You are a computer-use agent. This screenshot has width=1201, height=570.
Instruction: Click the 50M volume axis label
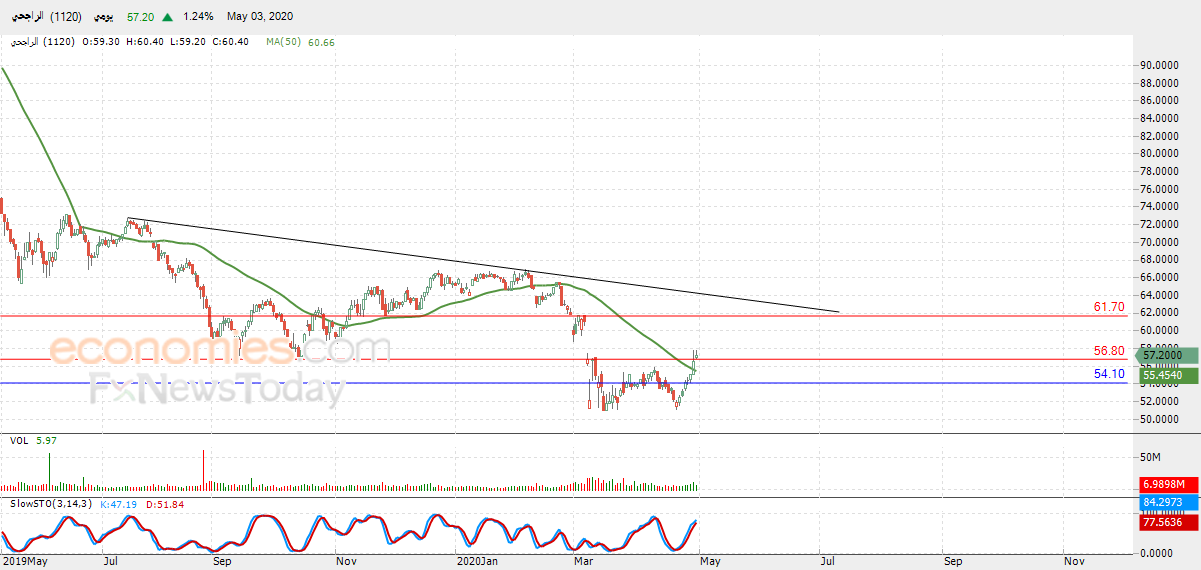click(1150, 457)
